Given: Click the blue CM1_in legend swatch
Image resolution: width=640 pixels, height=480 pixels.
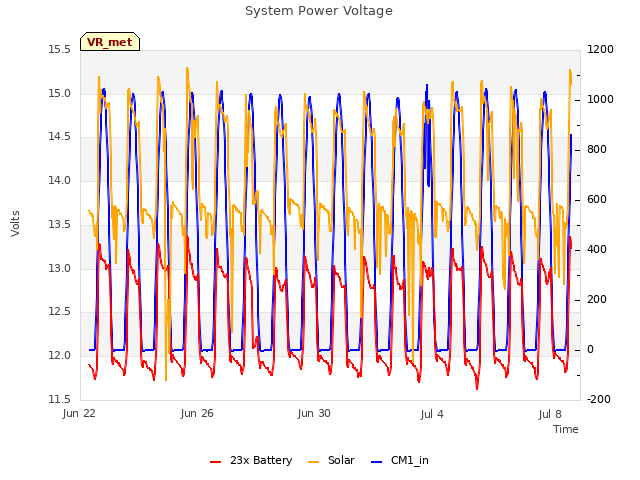Looking at the screenshot, I should pos(376,462).
